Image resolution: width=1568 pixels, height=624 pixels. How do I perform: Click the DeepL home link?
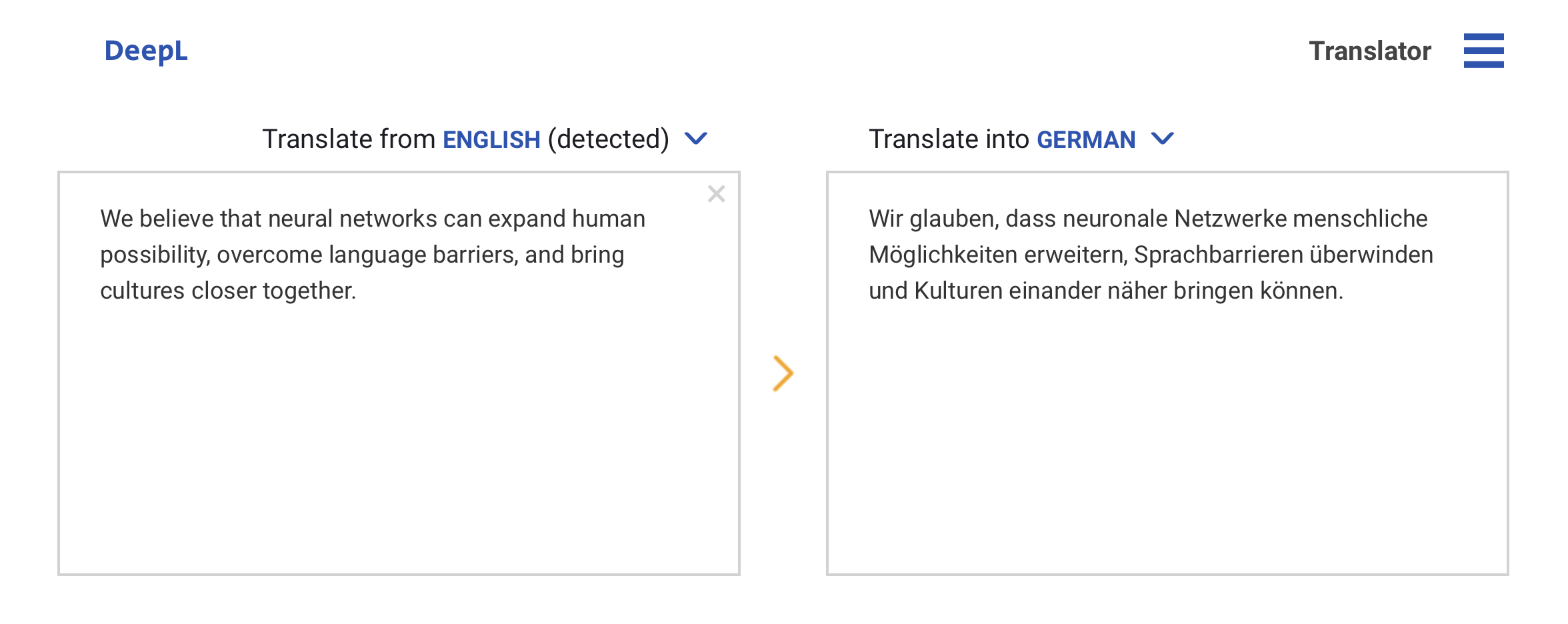(x=145, y=51)
